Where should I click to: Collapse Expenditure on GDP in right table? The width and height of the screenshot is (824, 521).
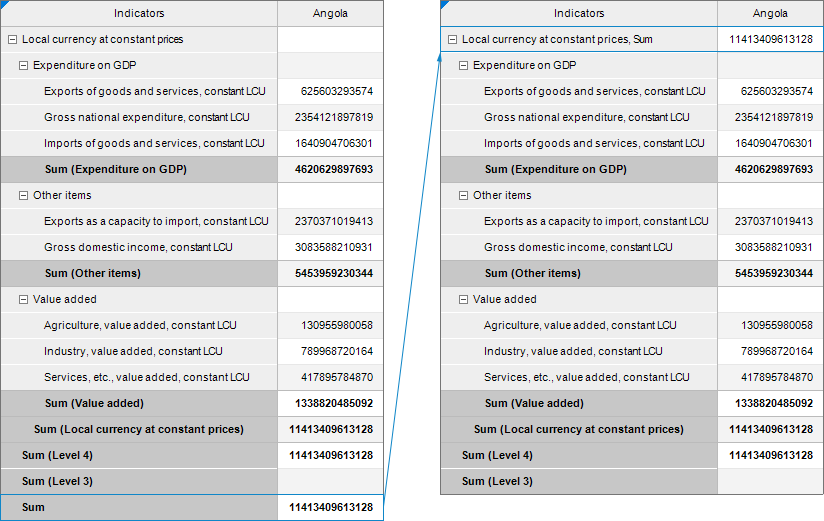click(463, 66)
